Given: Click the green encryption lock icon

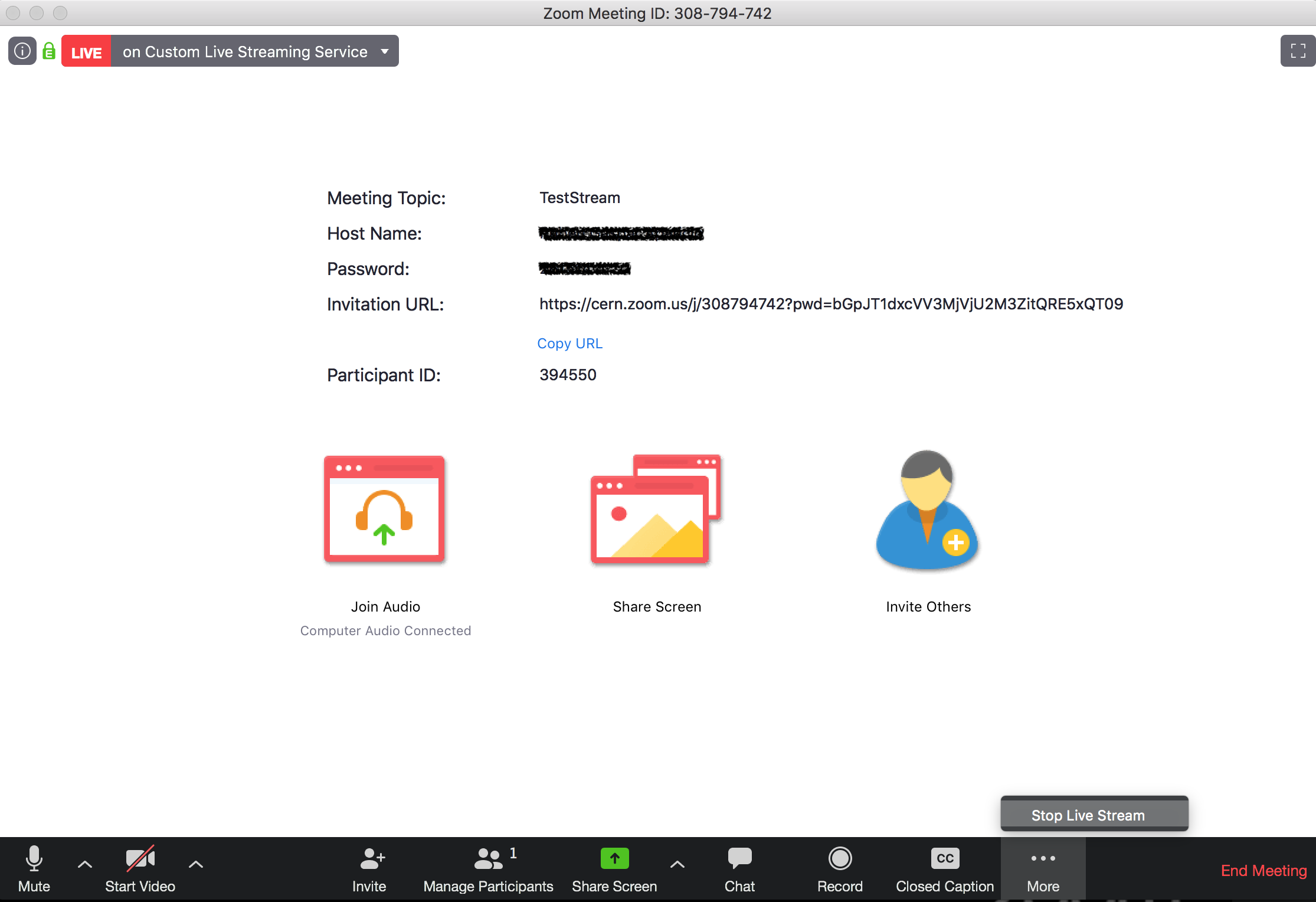Looking at the screenshot, I should [49, 51].
